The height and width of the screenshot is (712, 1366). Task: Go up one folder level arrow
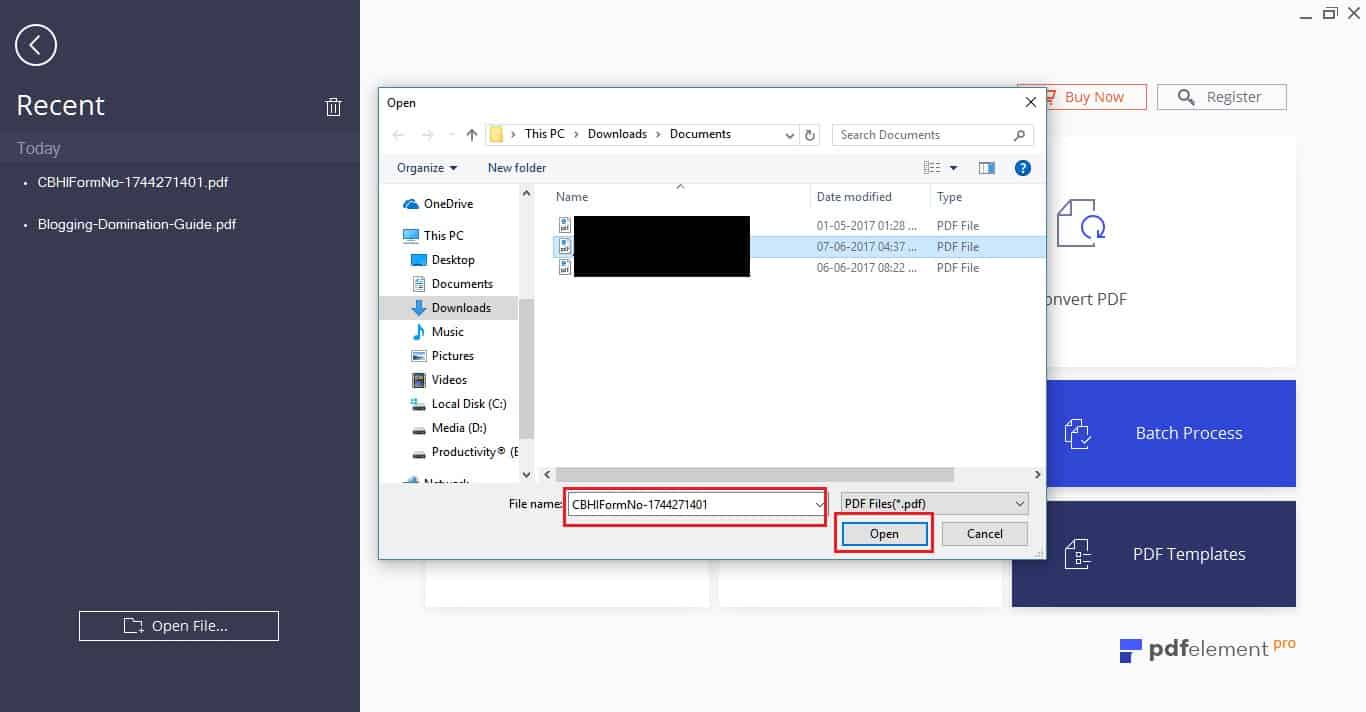(472, 135)
